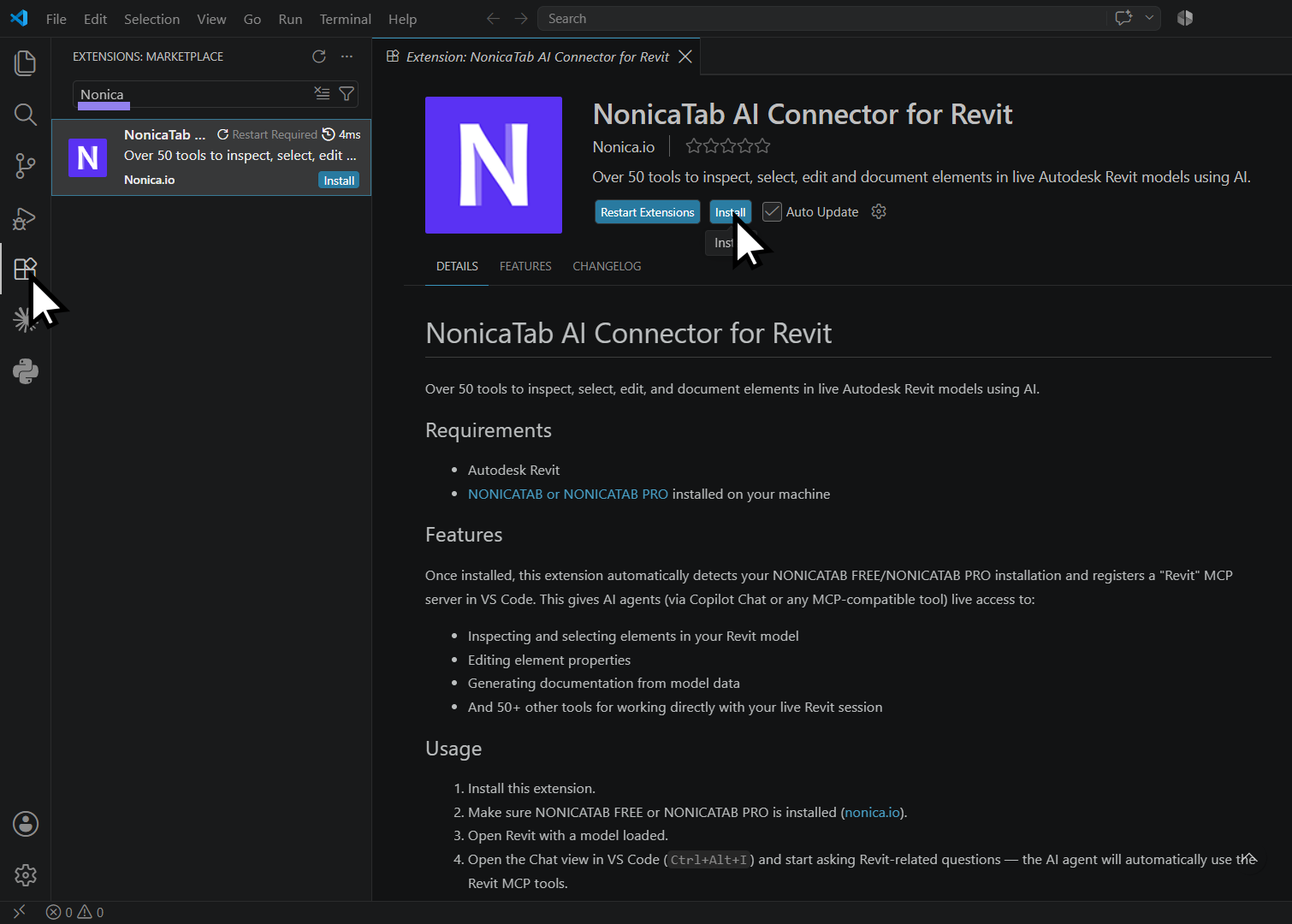1292x924 pixels.
Task: Select the Extension: NonicaTab AI Connector editor tab
Action: click(x=537, y=56)
